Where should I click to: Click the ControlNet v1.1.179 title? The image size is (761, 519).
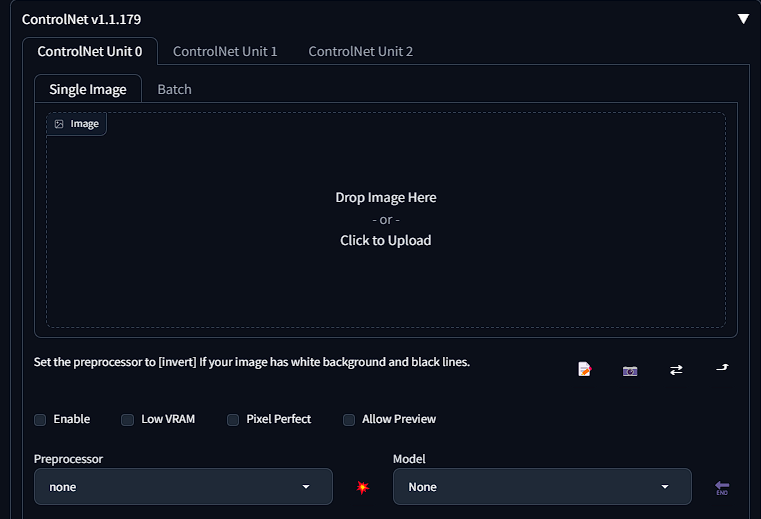[82, 19]
